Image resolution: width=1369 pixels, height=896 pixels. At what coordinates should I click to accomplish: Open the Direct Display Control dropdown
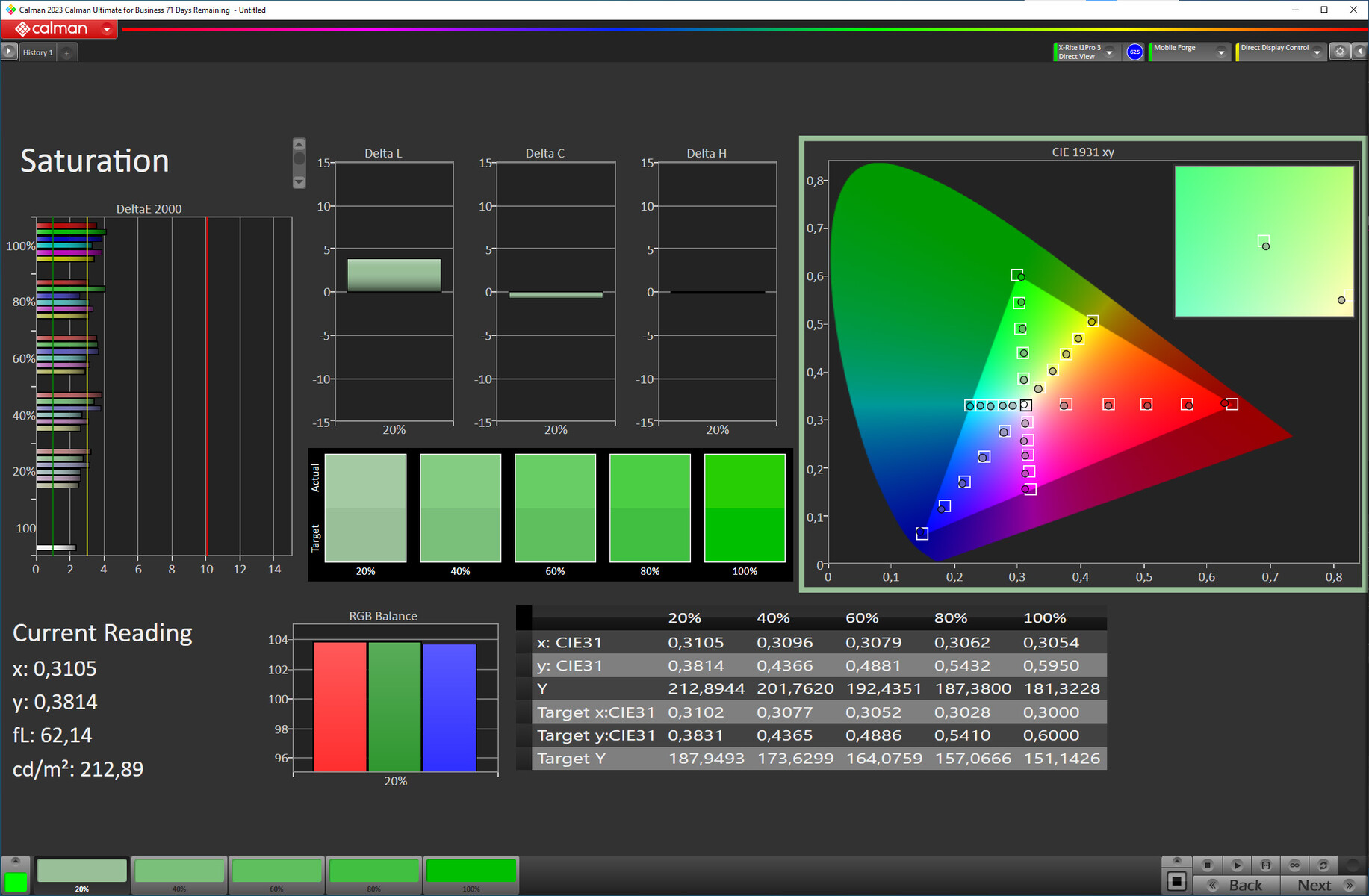(1317, 52)
